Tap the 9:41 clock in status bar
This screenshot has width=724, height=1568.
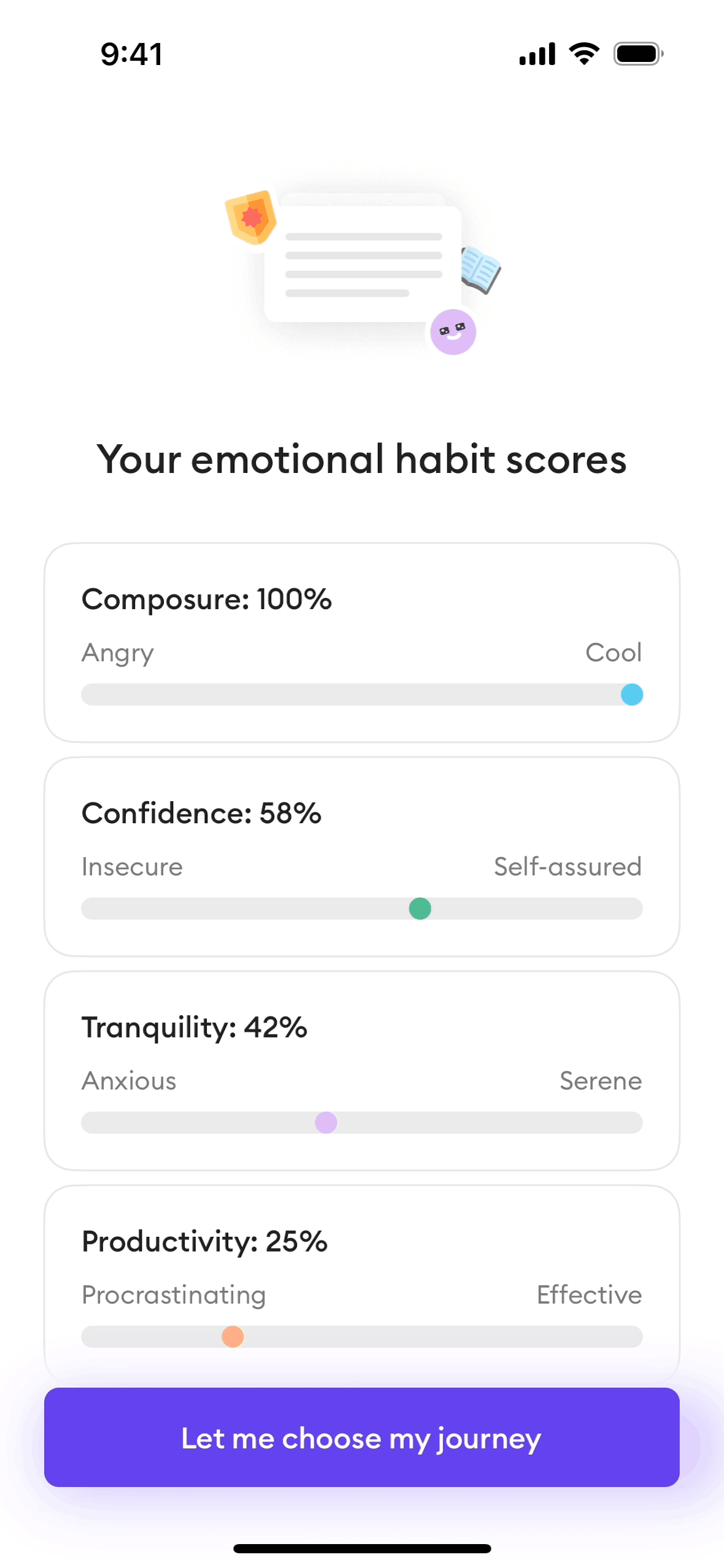point(132,54)
